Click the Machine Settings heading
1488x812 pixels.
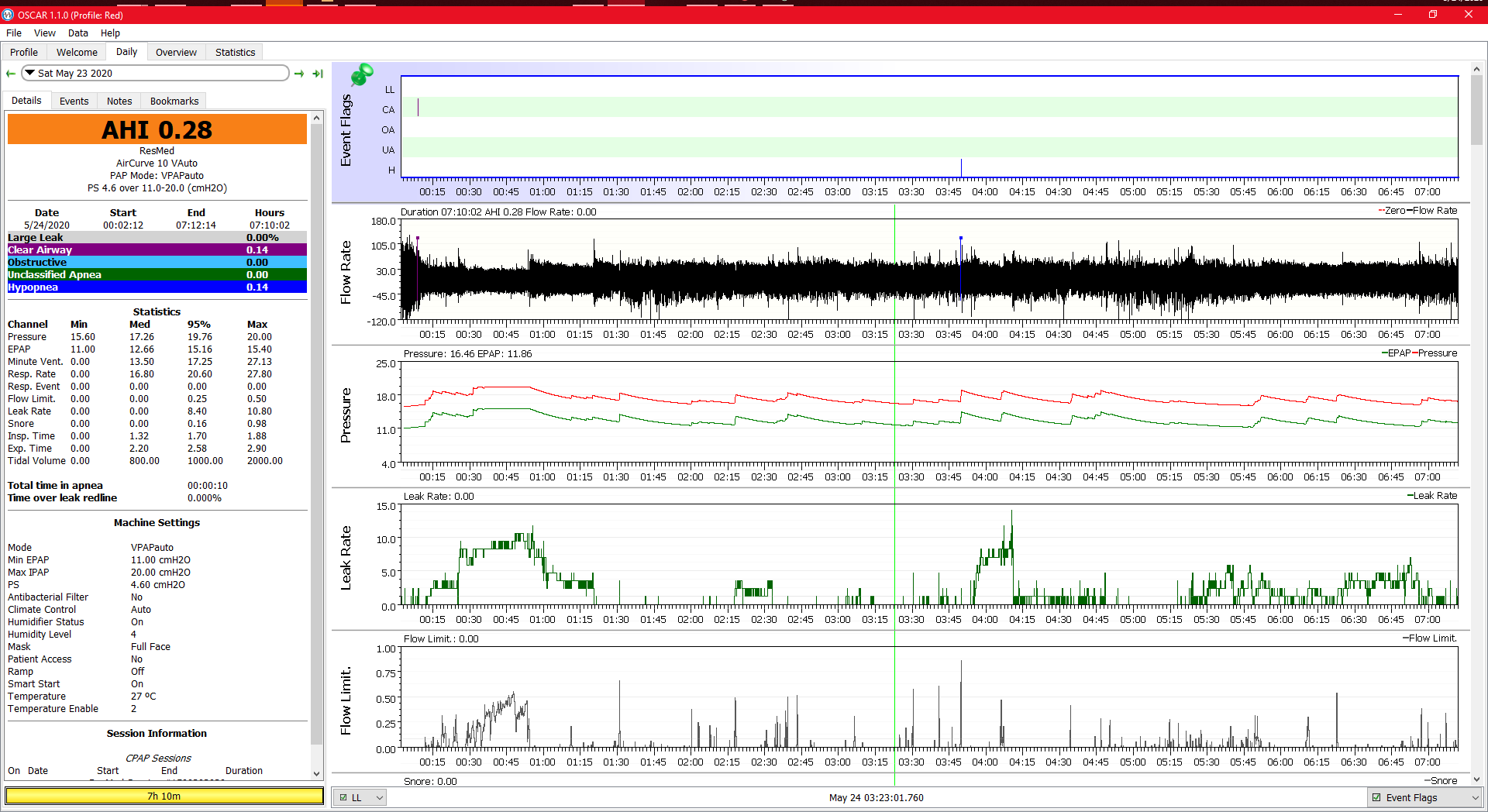click(x=157, y=523)
